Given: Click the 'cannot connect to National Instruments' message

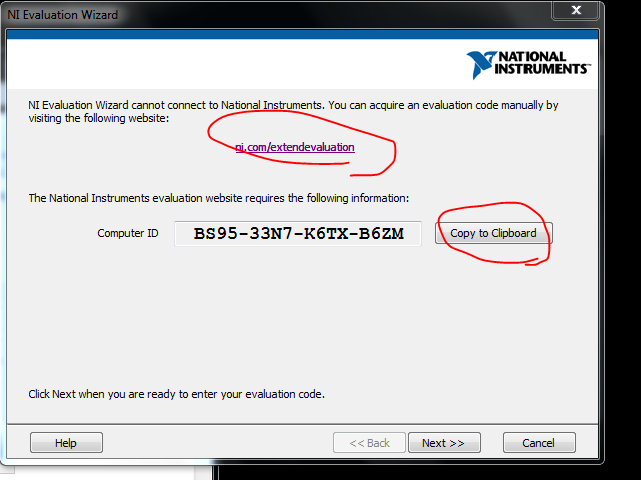Looking at the screenshot, I should [293, 112].
